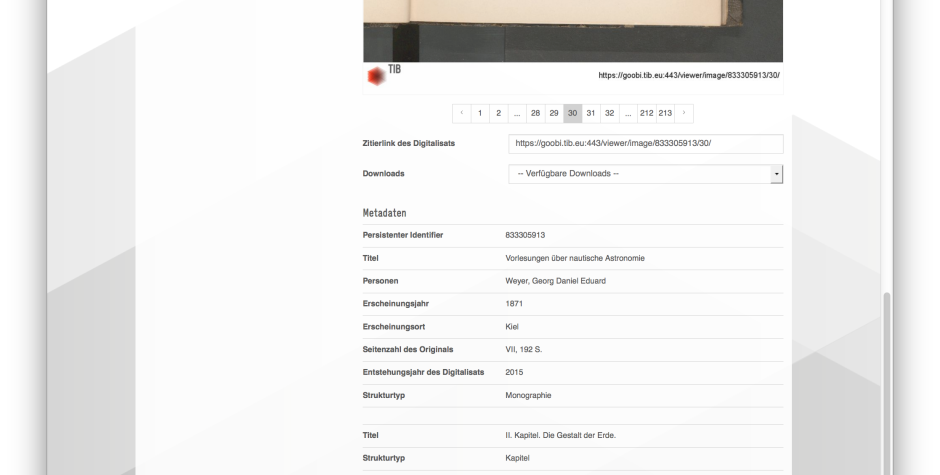
Task: Click the 'Zitierlink des Digitalisats' label
Action: point(409,143)
